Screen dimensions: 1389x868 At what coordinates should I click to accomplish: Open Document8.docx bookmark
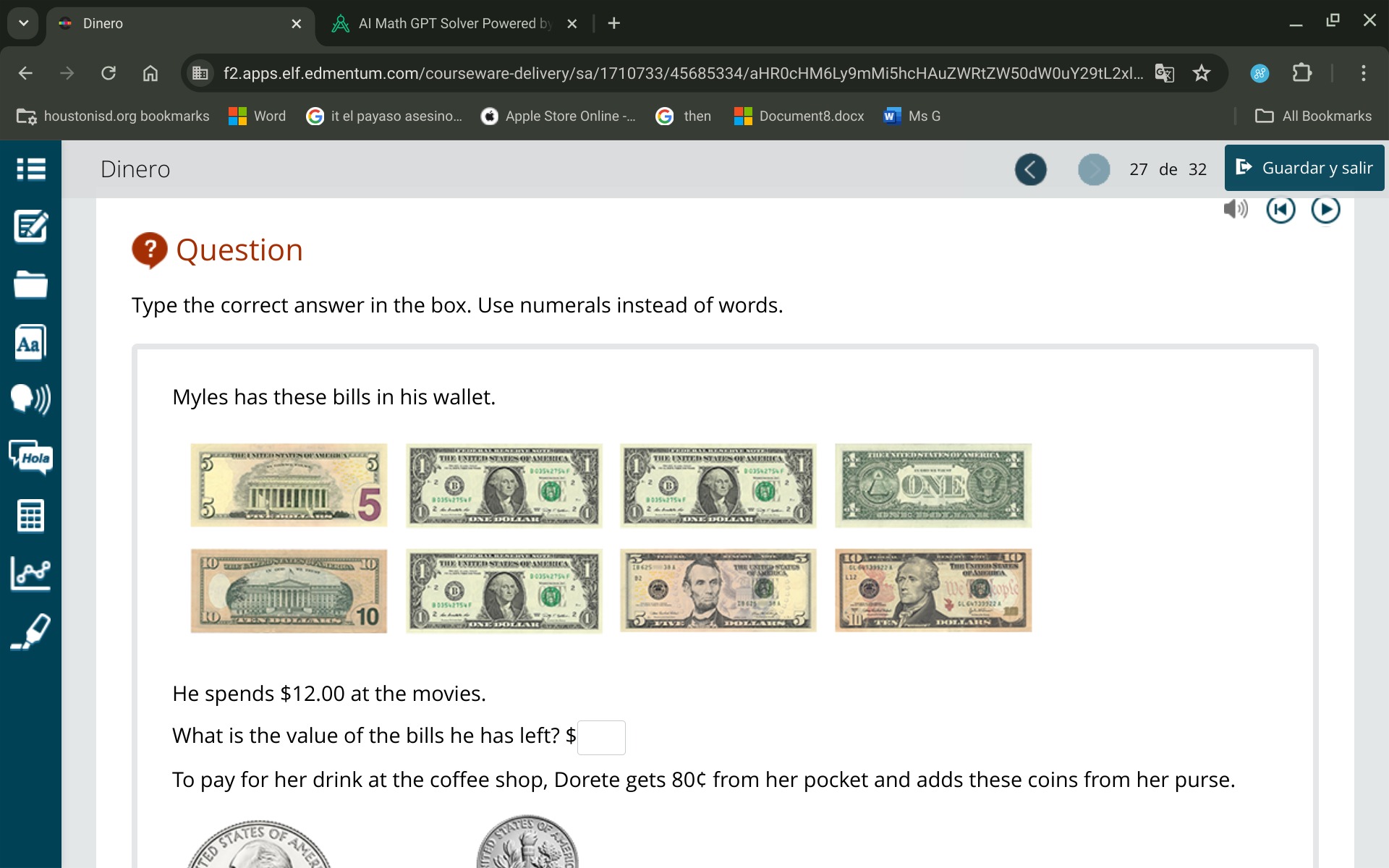coord(799,116)
